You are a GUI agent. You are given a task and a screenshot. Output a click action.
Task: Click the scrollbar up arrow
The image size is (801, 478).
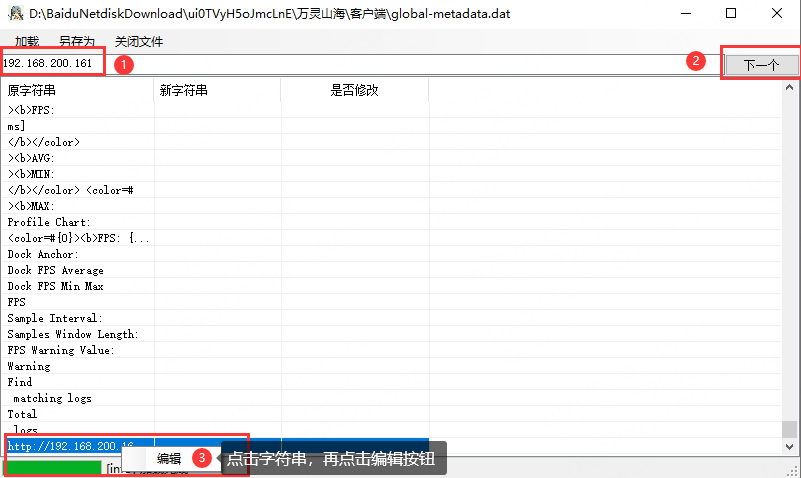click(x=790, y=87)
